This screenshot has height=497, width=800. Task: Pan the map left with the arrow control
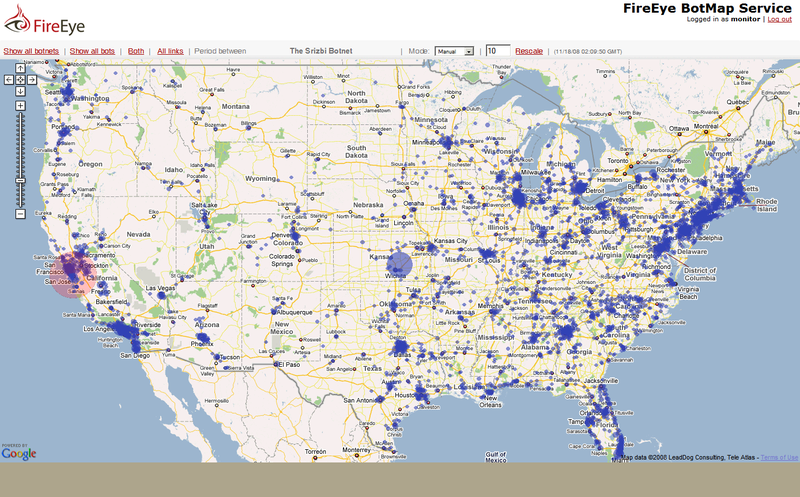coord(9,80)
